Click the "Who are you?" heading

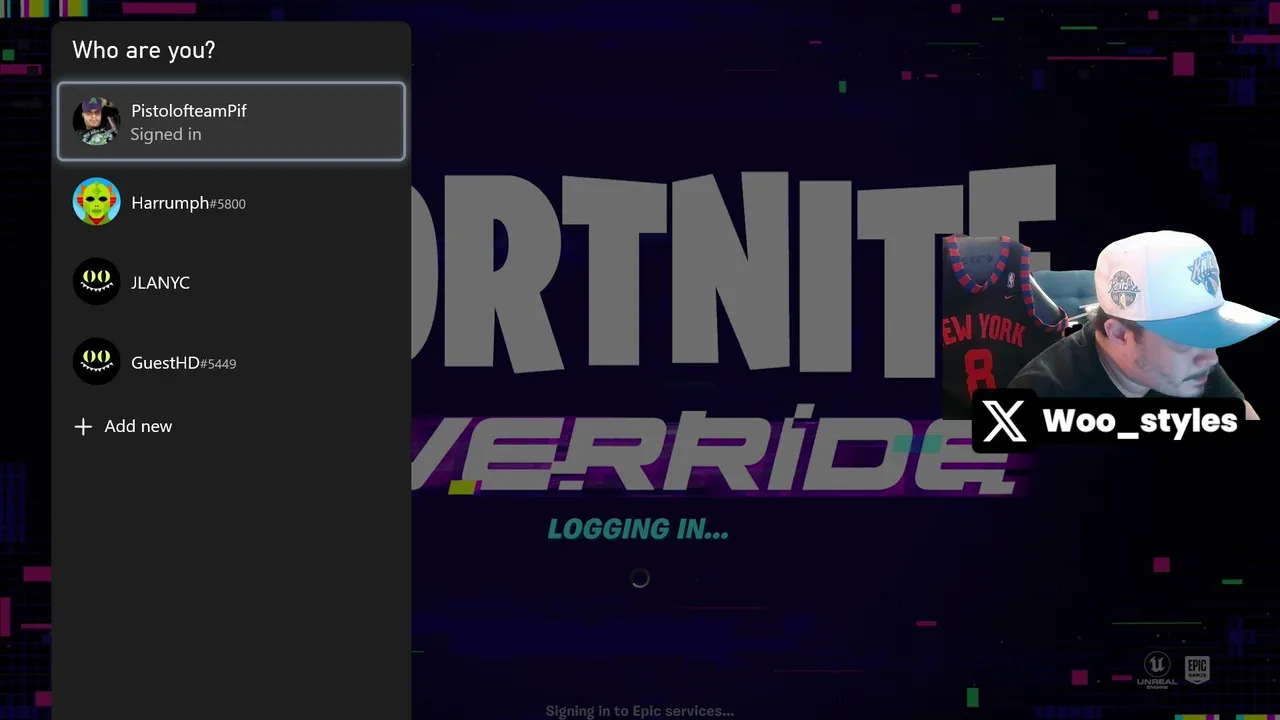point(144,50)
